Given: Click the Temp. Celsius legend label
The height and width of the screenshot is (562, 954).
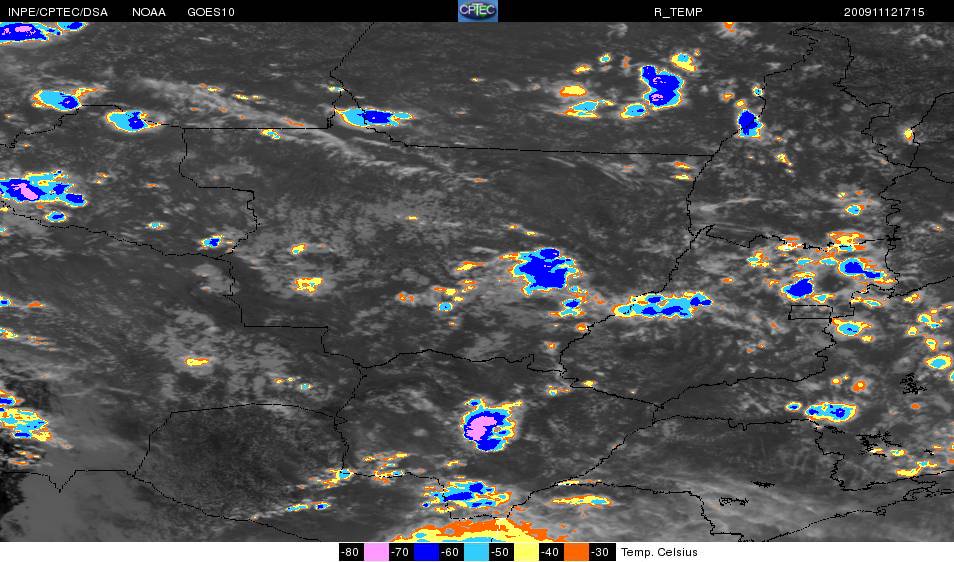Looking at the screenshot, I should [659, 552].
